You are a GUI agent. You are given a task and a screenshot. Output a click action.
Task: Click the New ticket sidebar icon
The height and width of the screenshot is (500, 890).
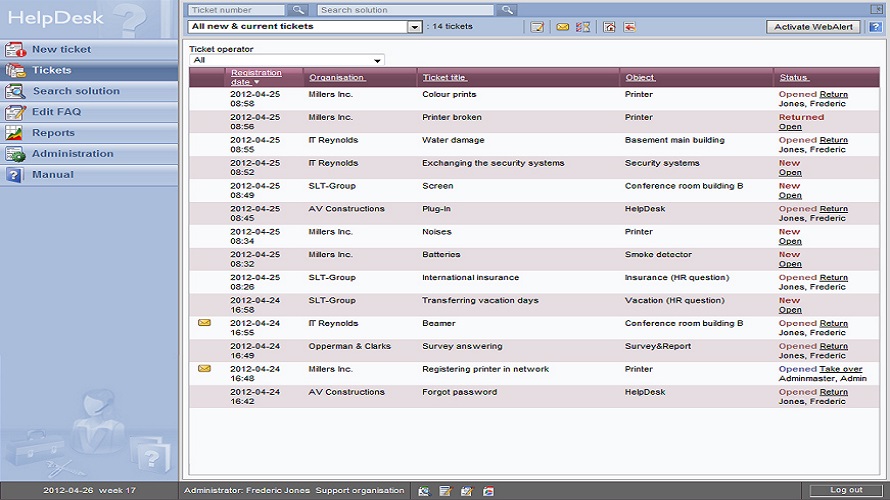pos(15,50)
